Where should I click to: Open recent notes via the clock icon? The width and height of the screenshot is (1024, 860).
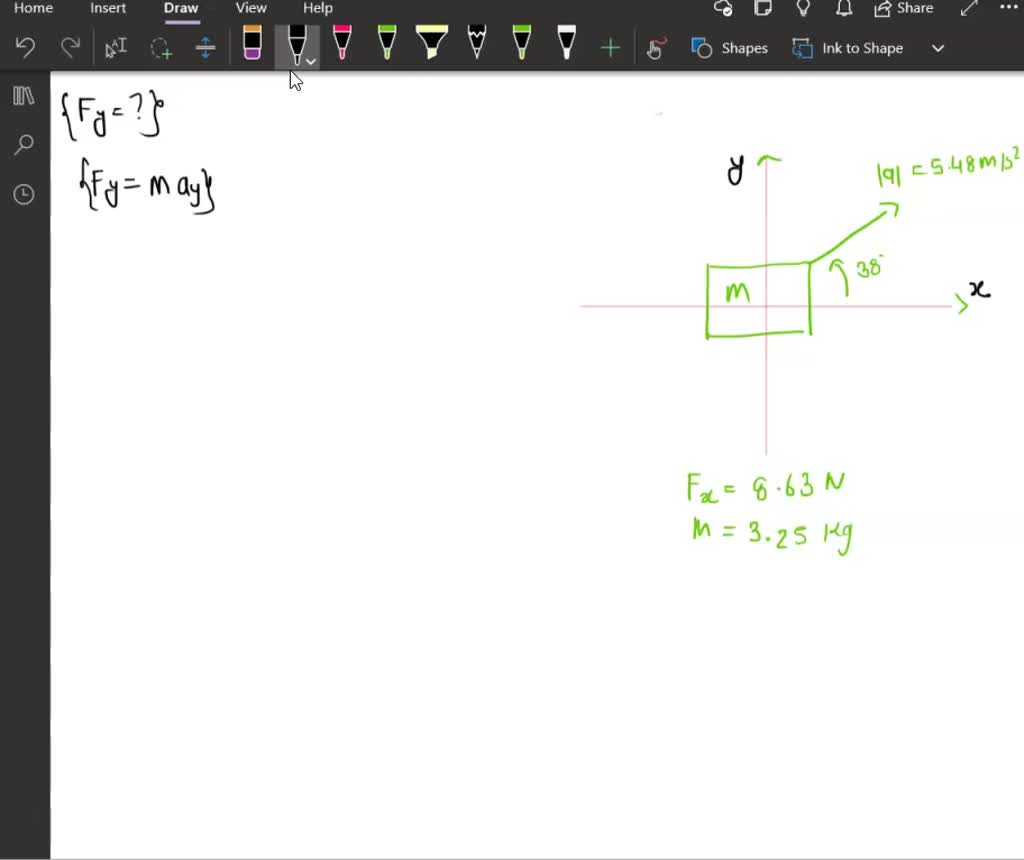pyautogui.click(x=23, y=195)
